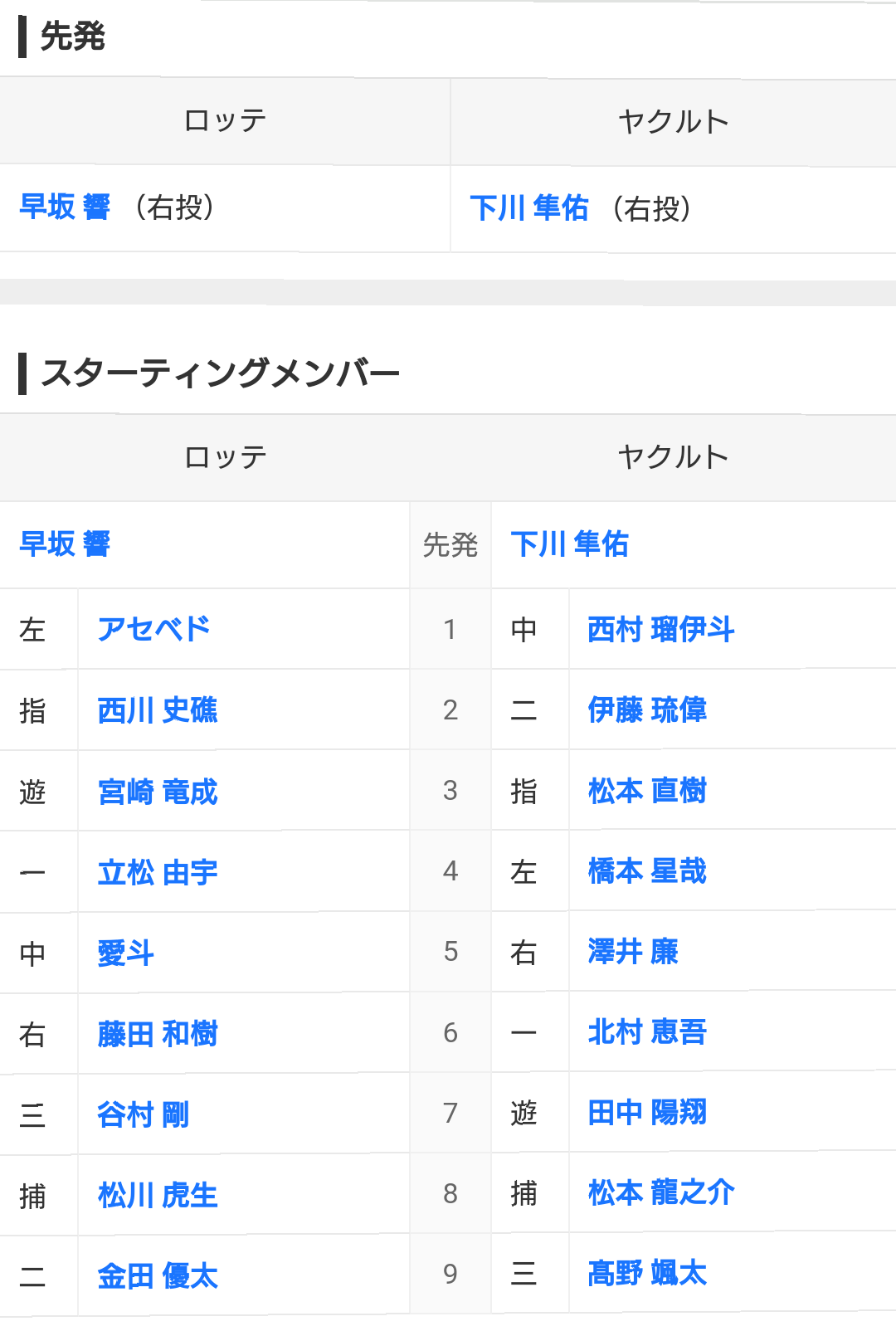896x1331 pixels.
Task: Click position 指 beside 松本 直樹
Action: coord(523,791)
